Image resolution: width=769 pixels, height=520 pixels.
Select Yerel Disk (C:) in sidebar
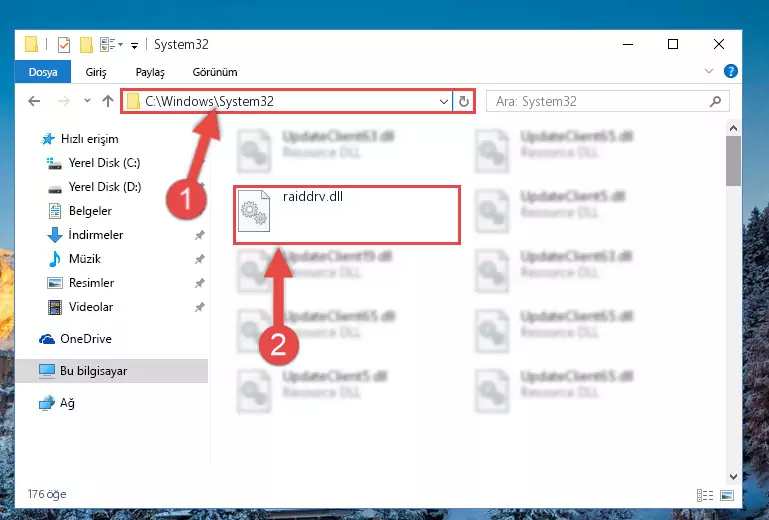[x=94, y=163]
